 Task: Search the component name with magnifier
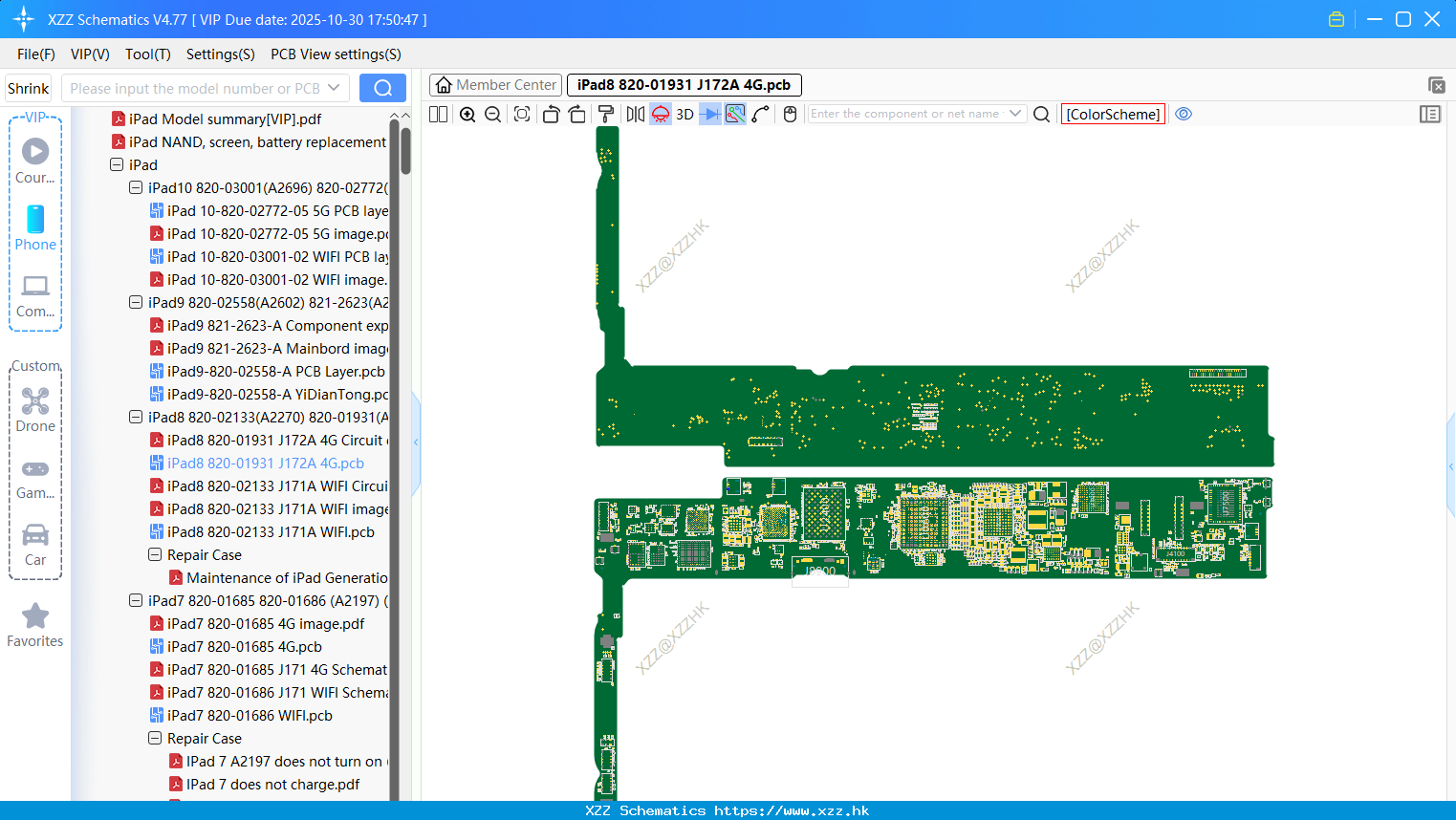(x=1042, y=114)
